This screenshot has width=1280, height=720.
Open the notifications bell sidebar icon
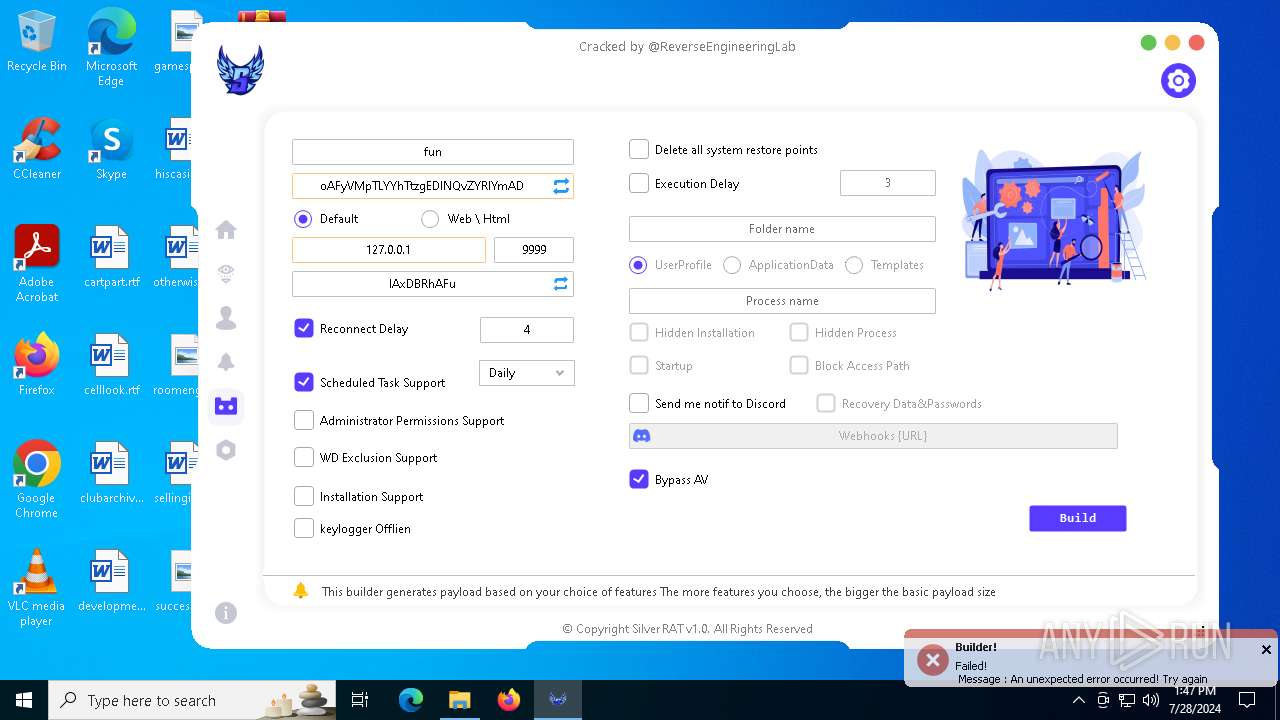pyautogui.click(x=226, y=362)
